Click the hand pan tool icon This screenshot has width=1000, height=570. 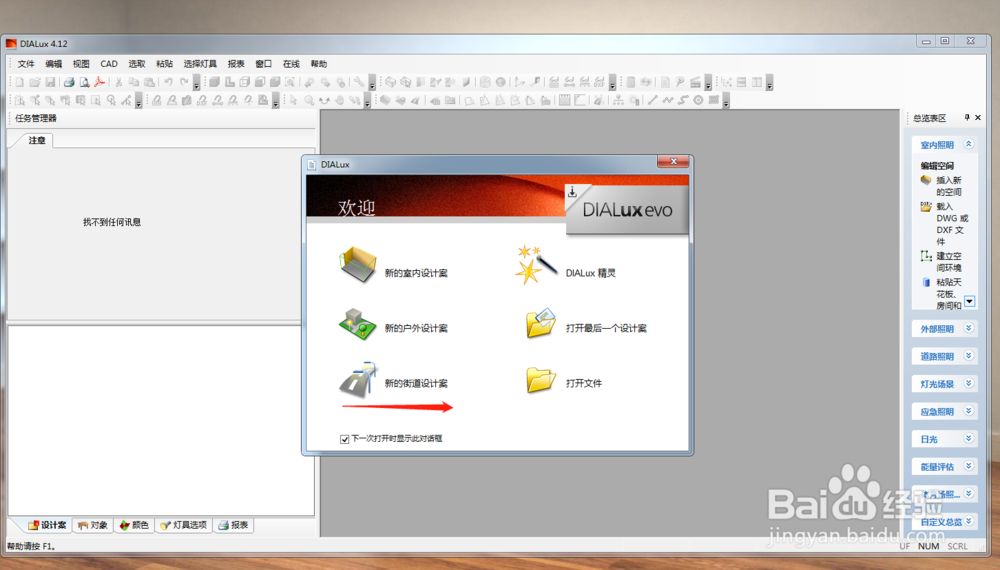click(x=339, y=100)
